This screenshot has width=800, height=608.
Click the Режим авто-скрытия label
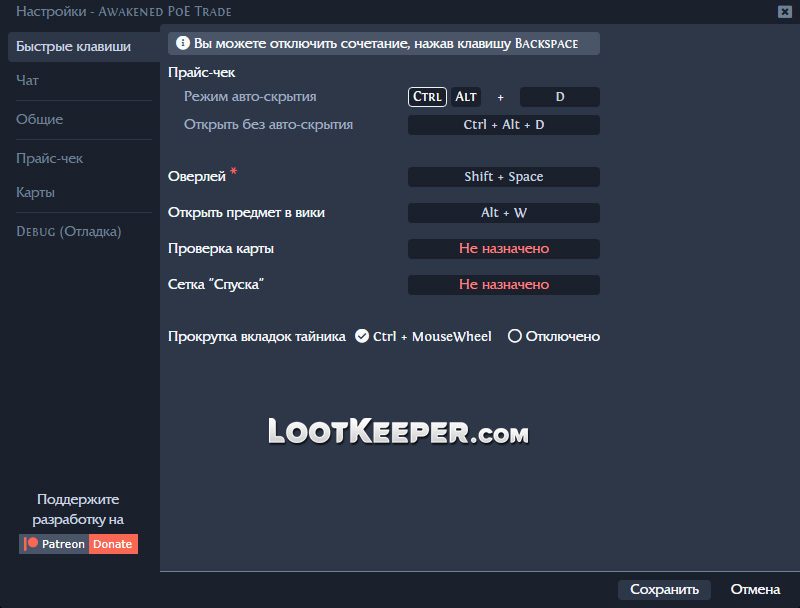250,96
